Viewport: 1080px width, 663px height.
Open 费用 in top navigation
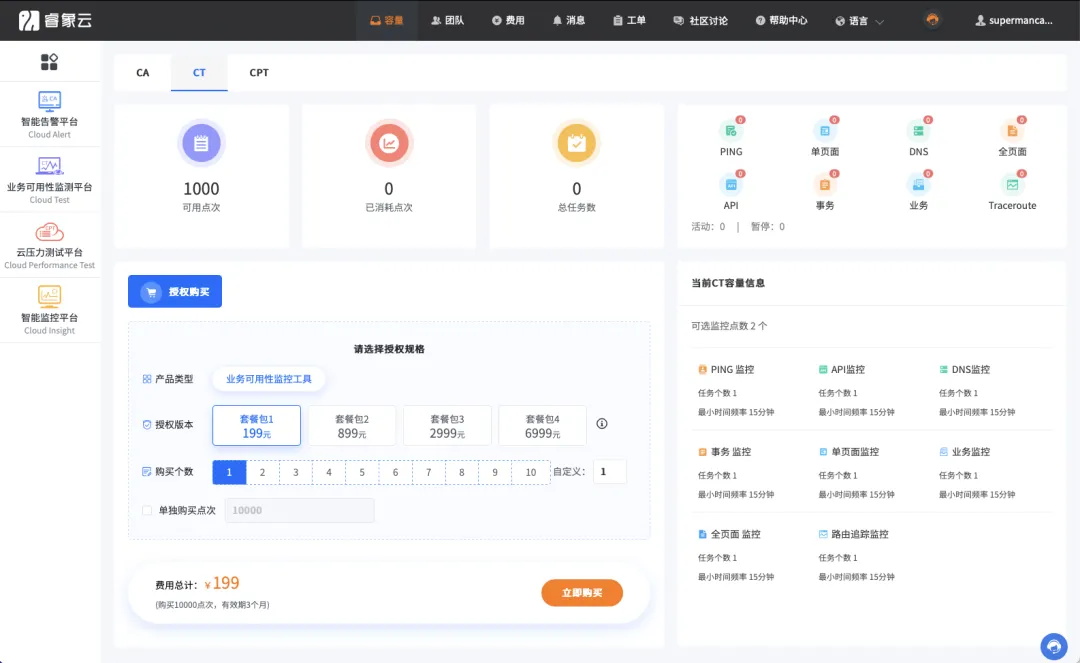pyautogui.click(x=508, y=21)
